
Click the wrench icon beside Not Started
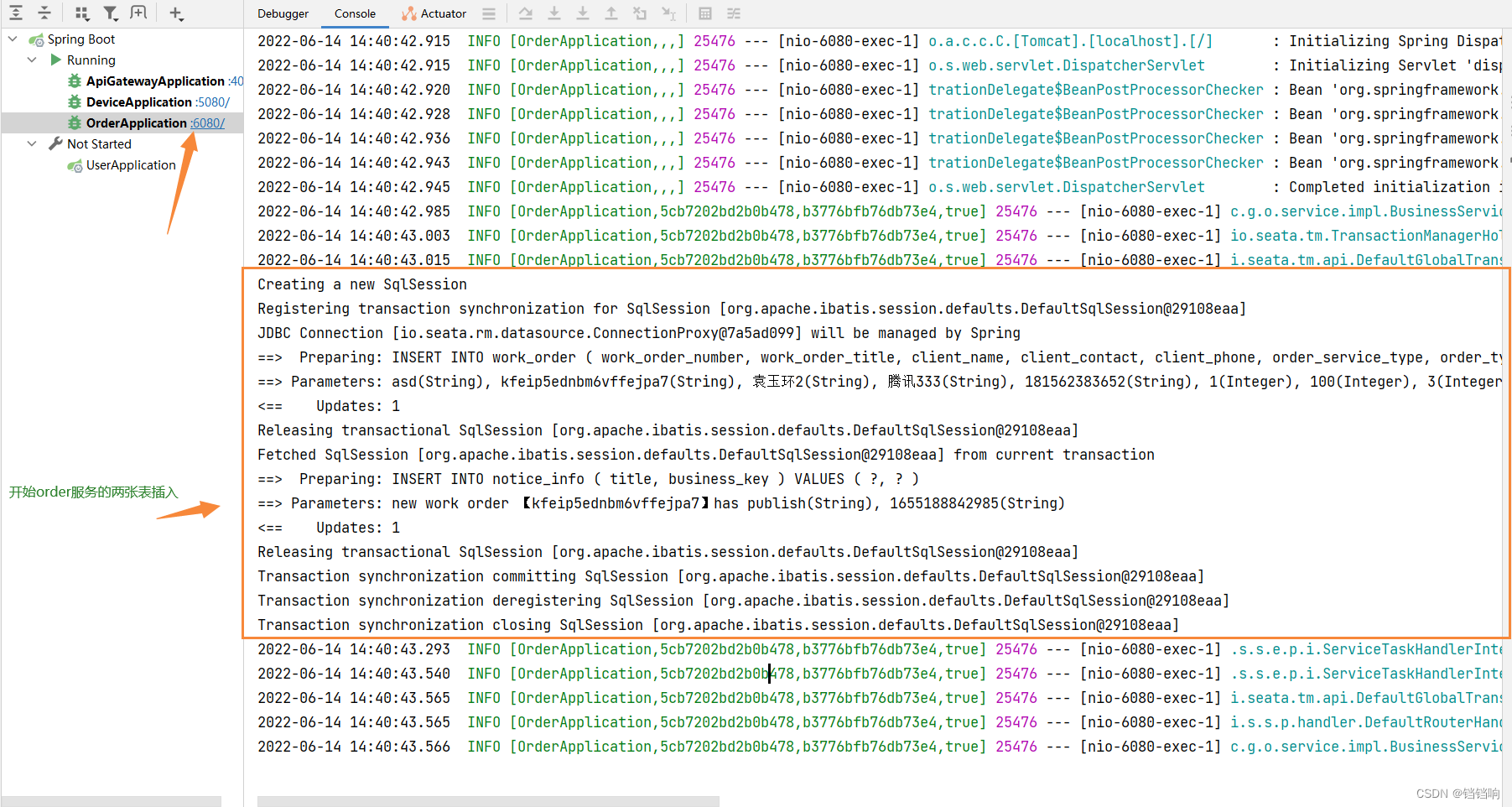pyautogui.click(x=56, y=143)
